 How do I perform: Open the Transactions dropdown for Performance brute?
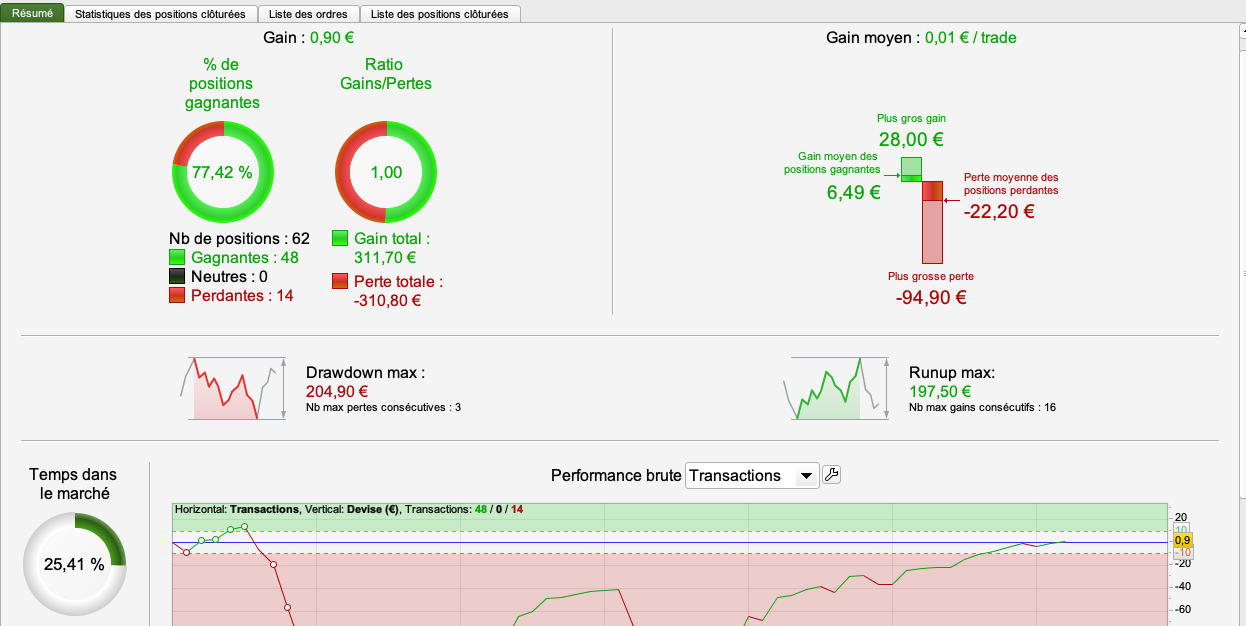coord(752,476)
